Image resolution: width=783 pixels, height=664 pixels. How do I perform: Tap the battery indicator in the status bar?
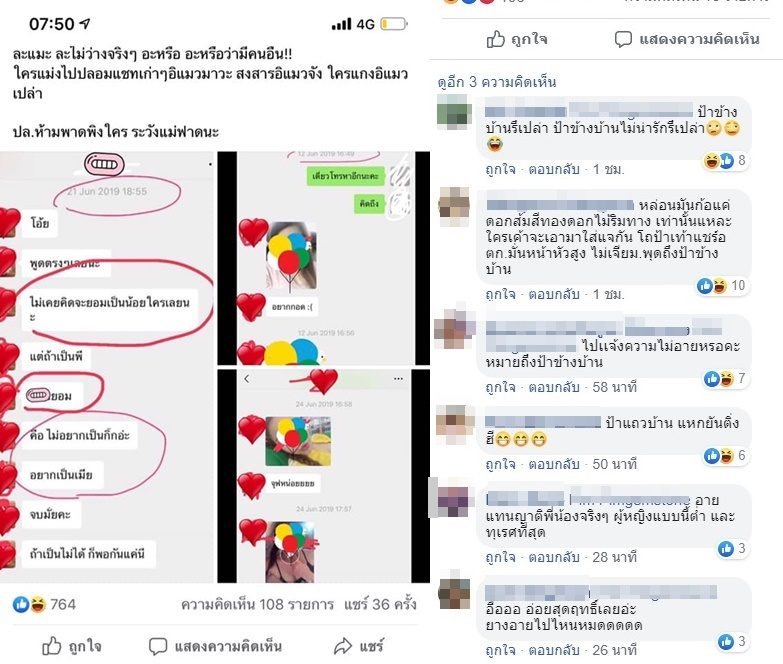coord(394,23)
